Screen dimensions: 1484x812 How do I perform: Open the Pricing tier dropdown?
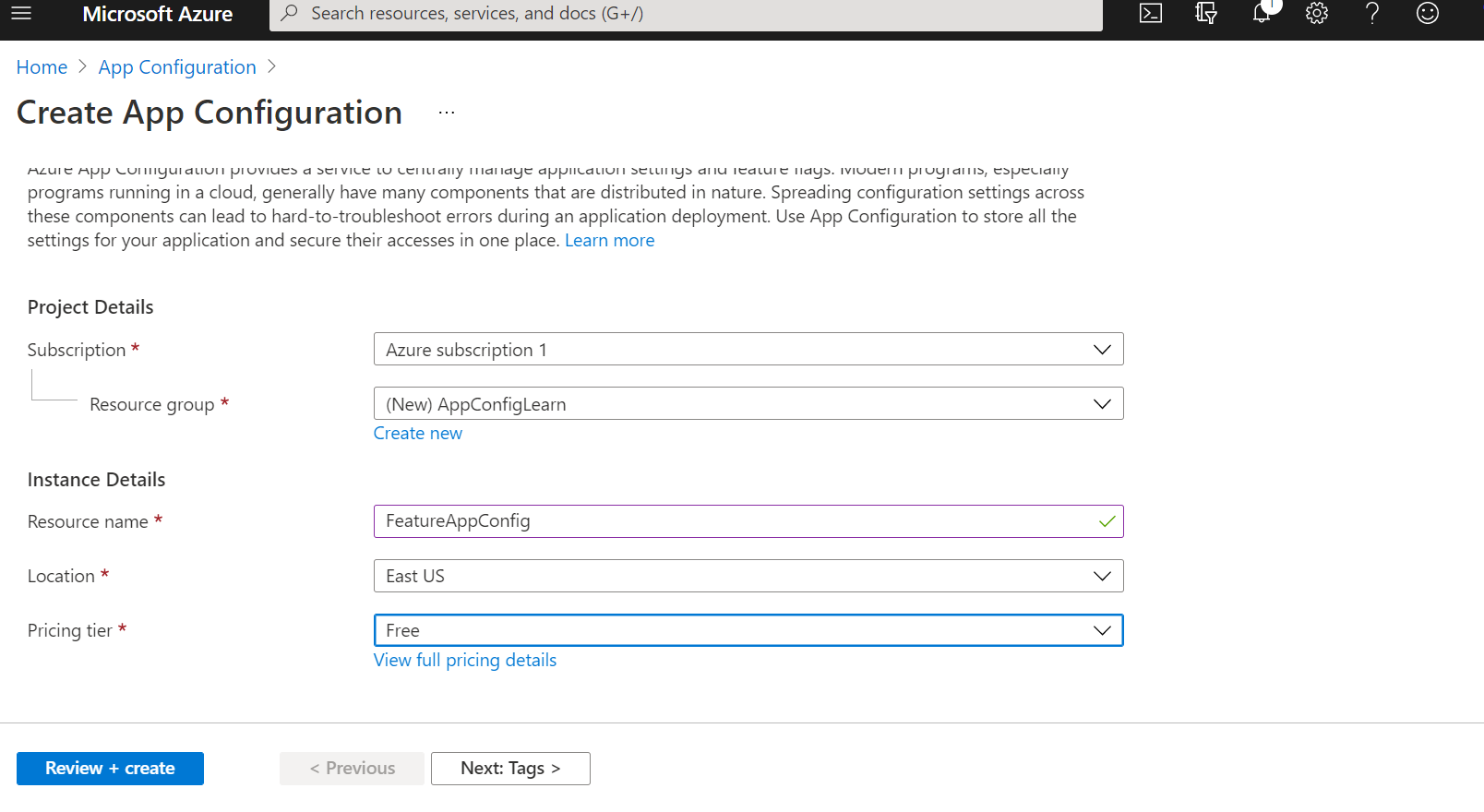[748, 630]
